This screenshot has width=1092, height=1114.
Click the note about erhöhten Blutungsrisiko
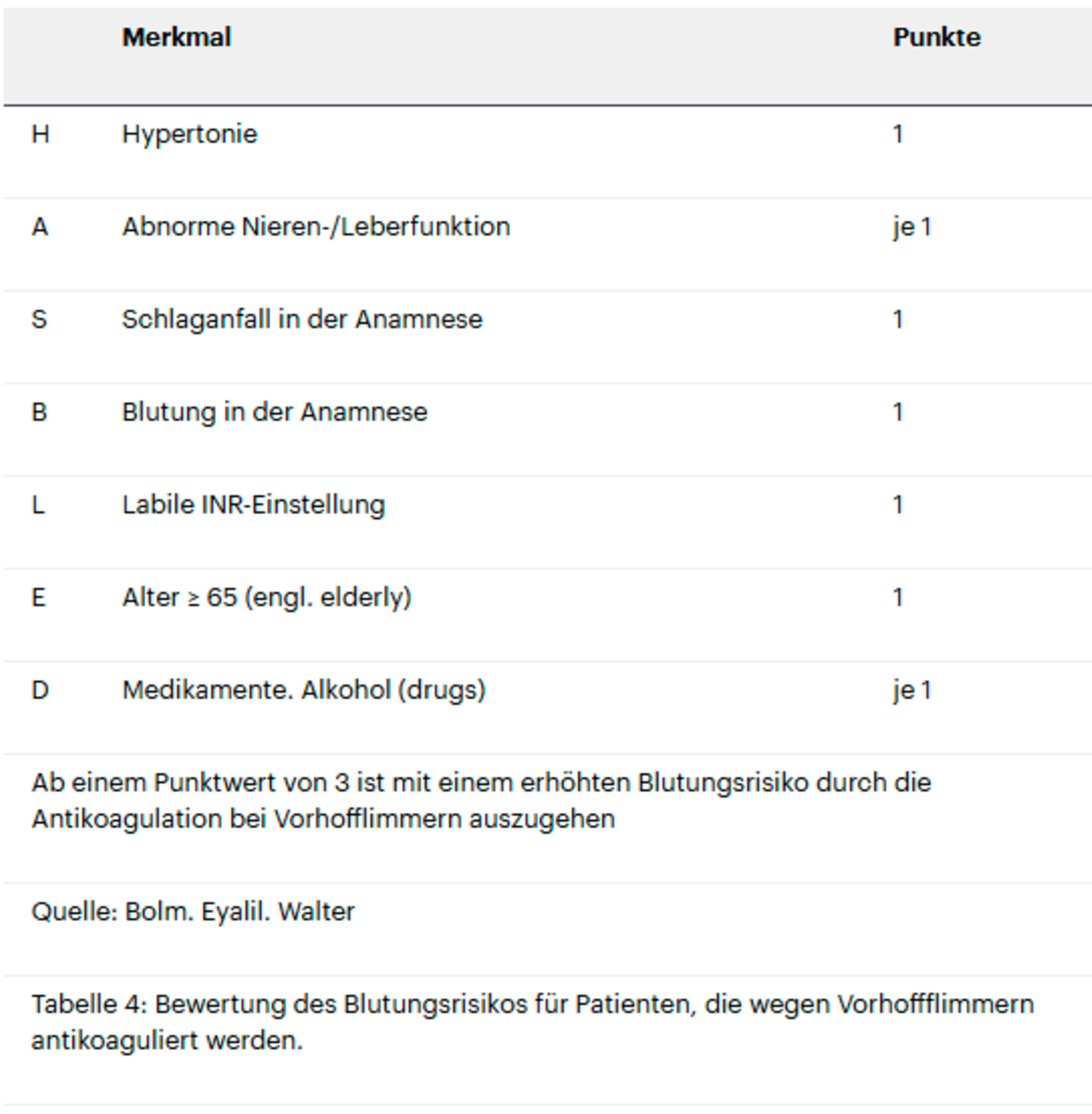[x=480, y=800]
